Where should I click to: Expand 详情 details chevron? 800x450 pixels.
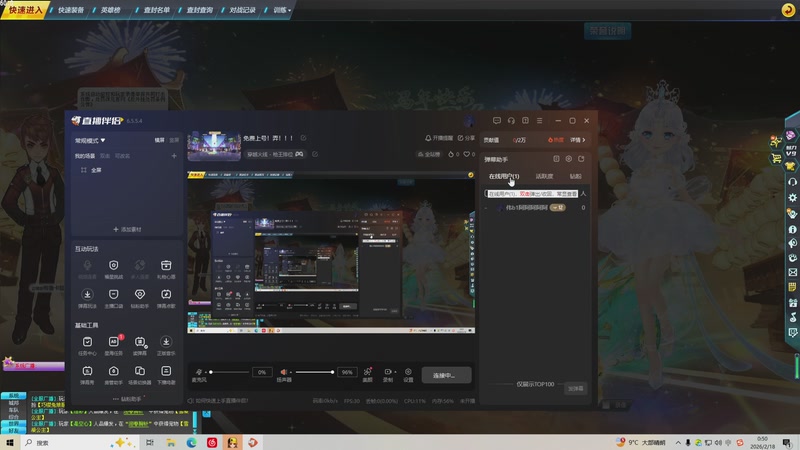[578, 140]
